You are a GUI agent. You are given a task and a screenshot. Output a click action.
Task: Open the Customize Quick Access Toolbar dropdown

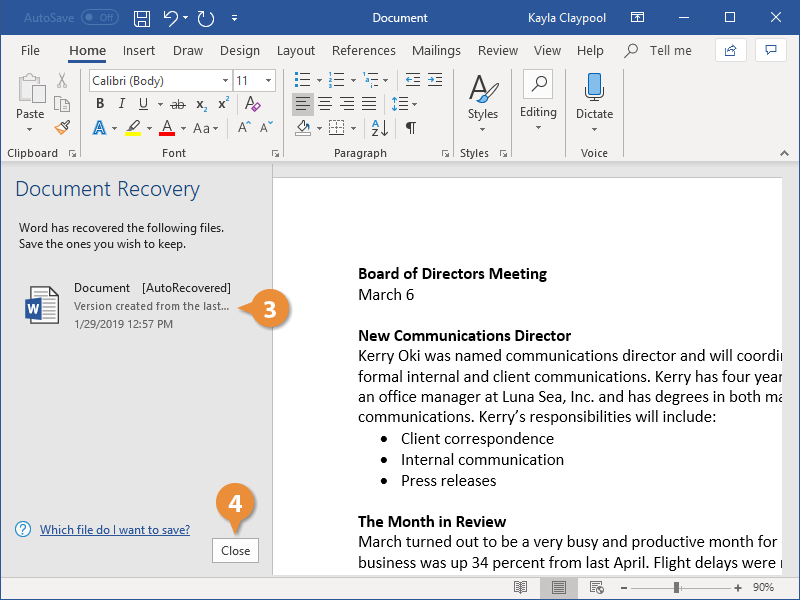[234, 18]
